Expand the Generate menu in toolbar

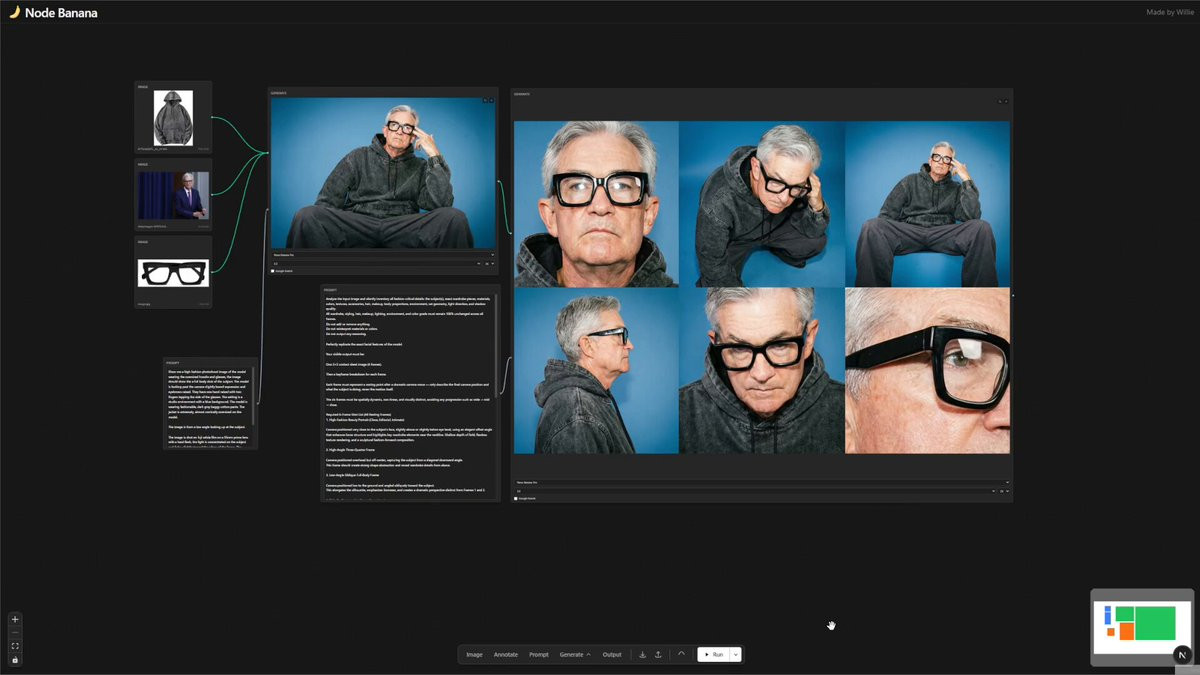pyautogui.click(x=575, y=654)
